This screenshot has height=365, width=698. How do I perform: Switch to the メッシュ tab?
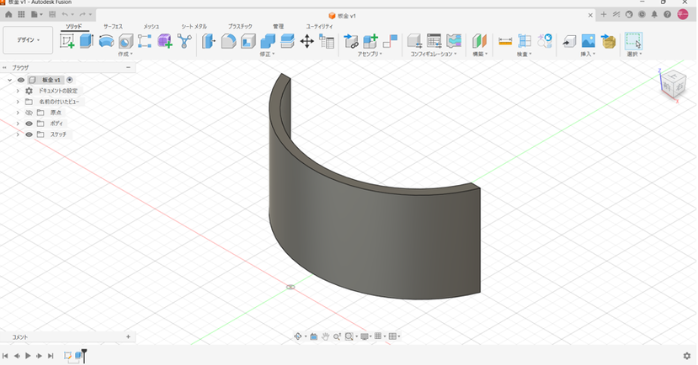click(151, 26)
